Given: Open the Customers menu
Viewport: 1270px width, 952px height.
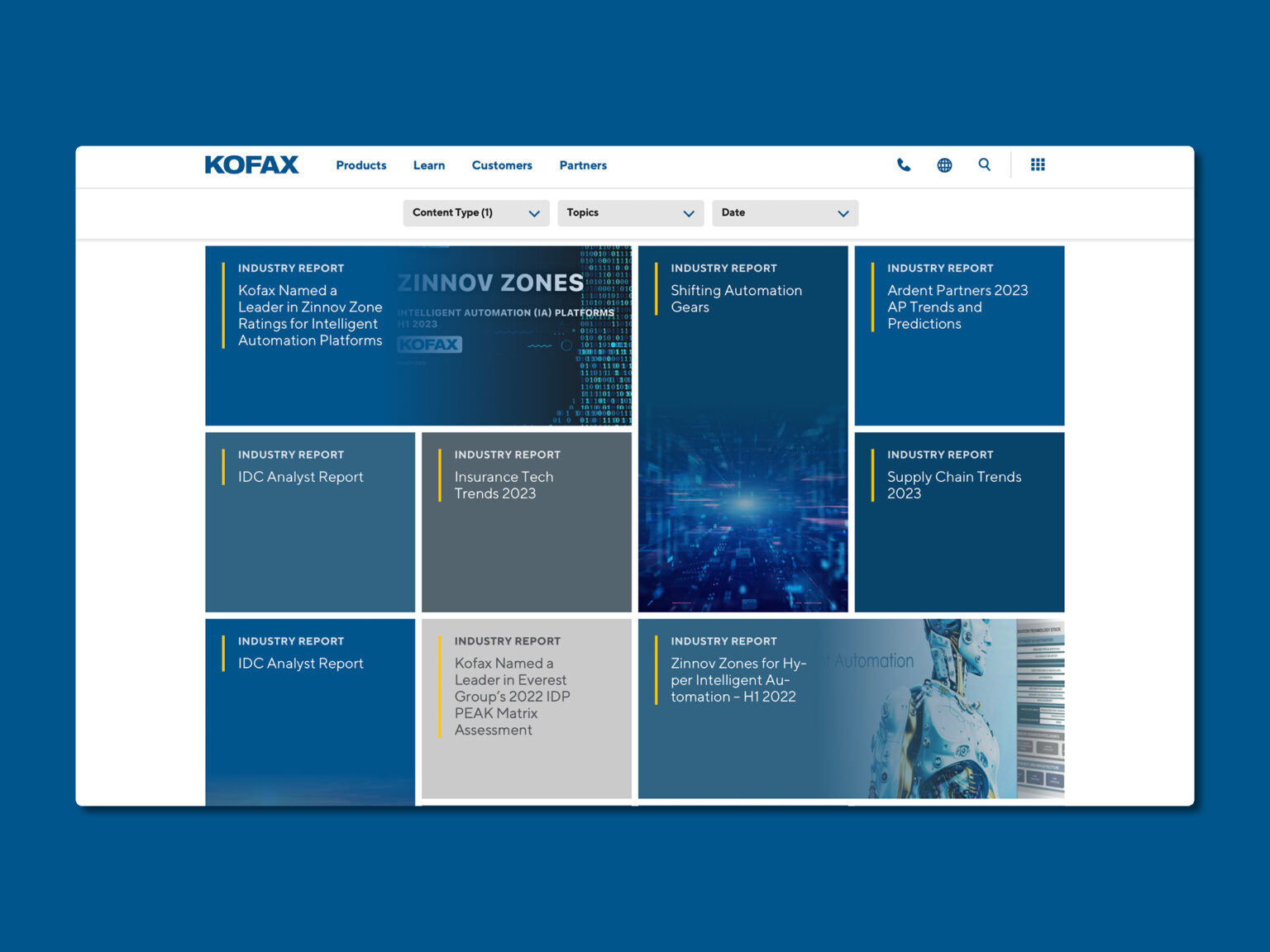Looking at the screenshot, I should (502, 165).
